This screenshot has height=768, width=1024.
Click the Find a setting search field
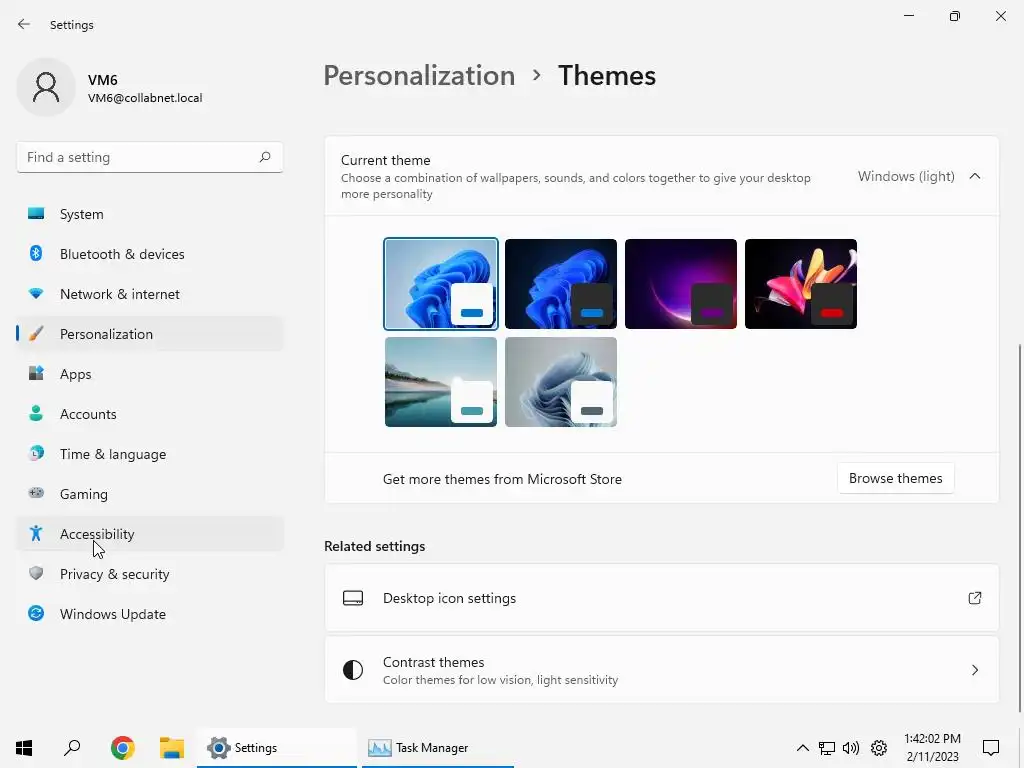[x=150, y=157]
